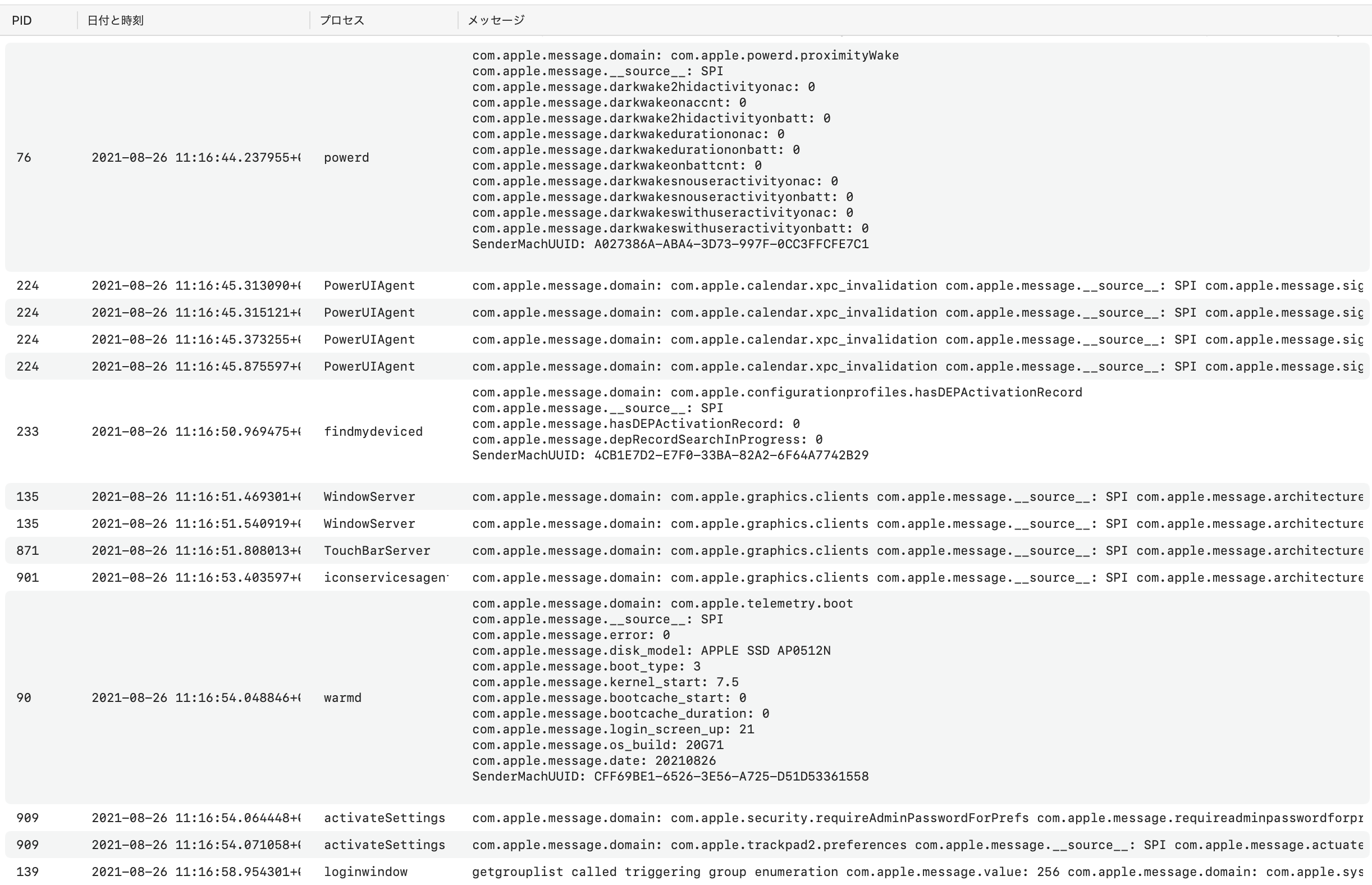This screenshot has width=1372, height=885.
Task: Select WindowServer row at 11:16:51.540919
Action: (x=369, y=523)
